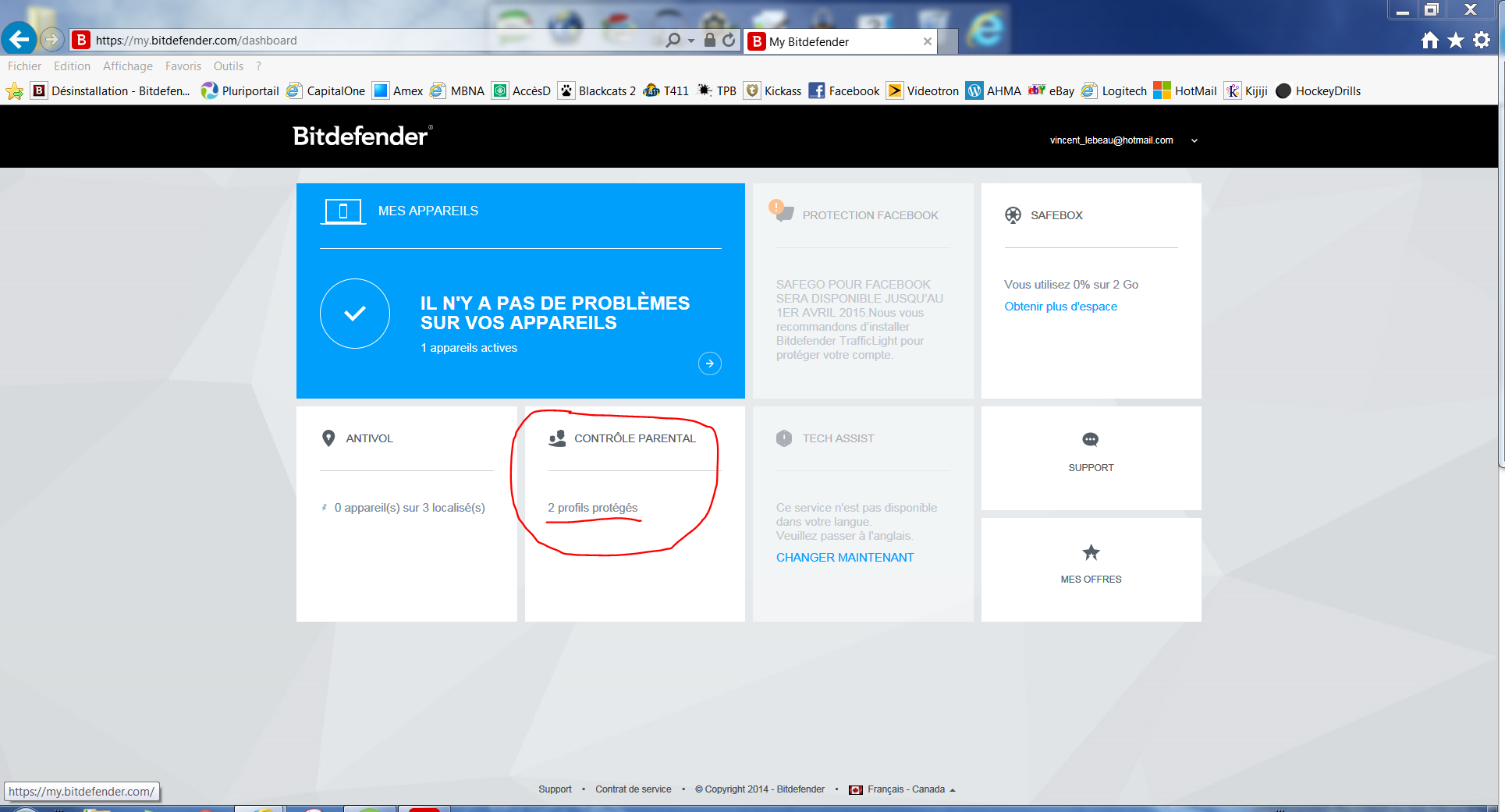Open the Outils menu

(x=229, y=66)
